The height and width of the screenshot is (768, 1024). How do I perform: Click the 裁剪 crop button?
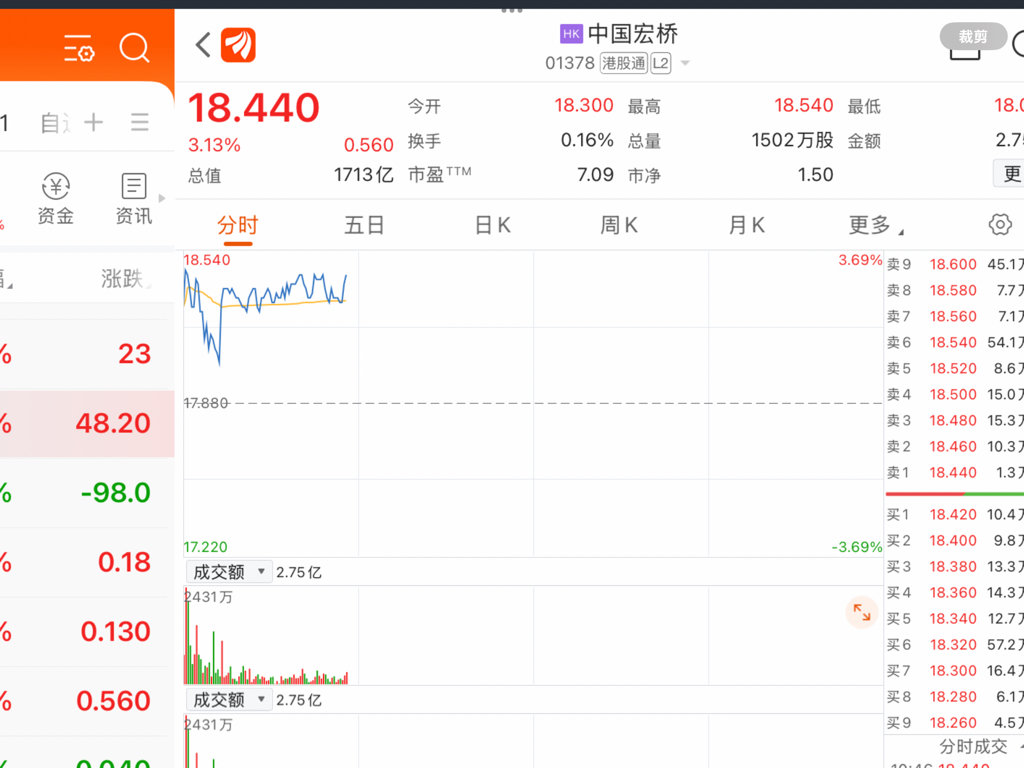pyautogui.click(x=973, y=37)
